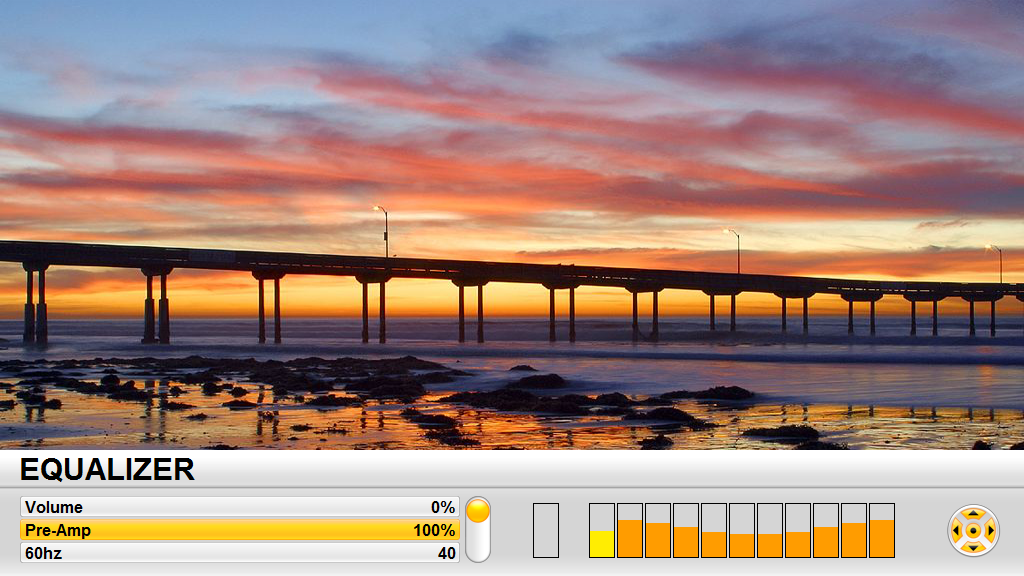Image resolution: width=1024 pixels, height=576 pixels.
Task: Click the ninth orange equalizer band bar
Action: [854, 530]
